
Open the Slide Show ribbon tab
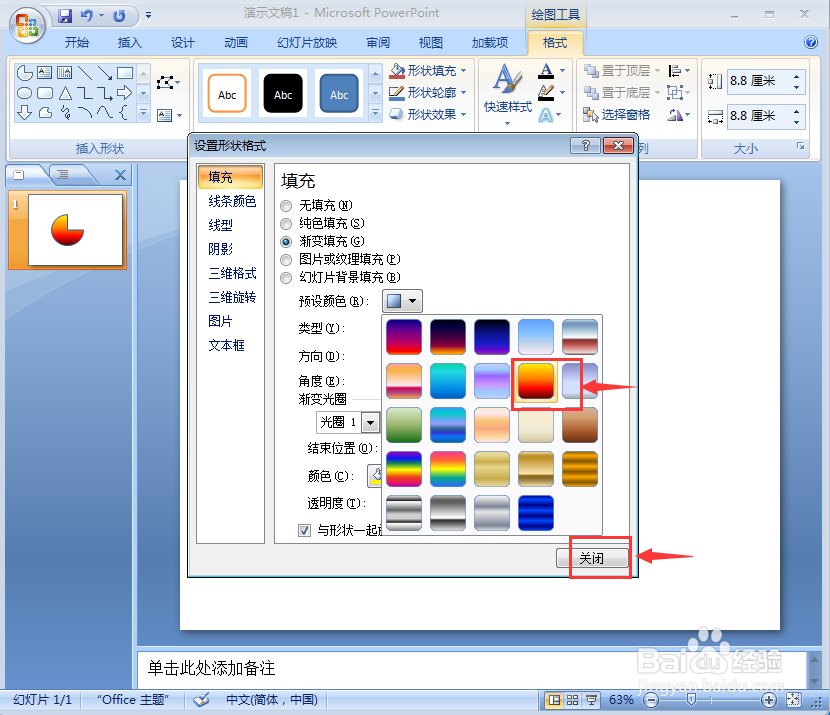point(307,42)
